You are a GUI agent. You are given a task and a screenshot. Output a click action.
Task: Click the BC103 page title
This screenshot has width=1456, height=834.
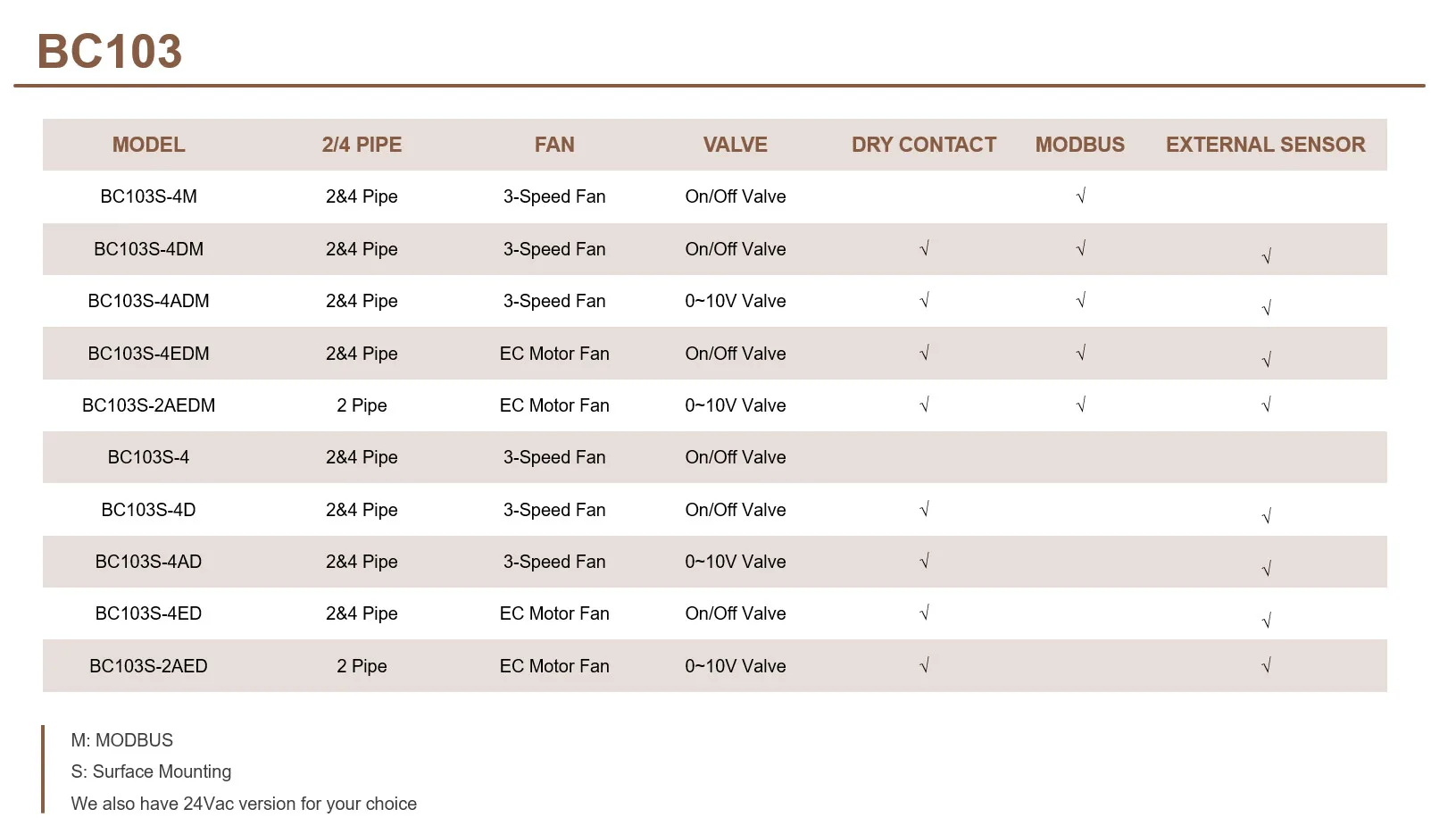(110, 51)
